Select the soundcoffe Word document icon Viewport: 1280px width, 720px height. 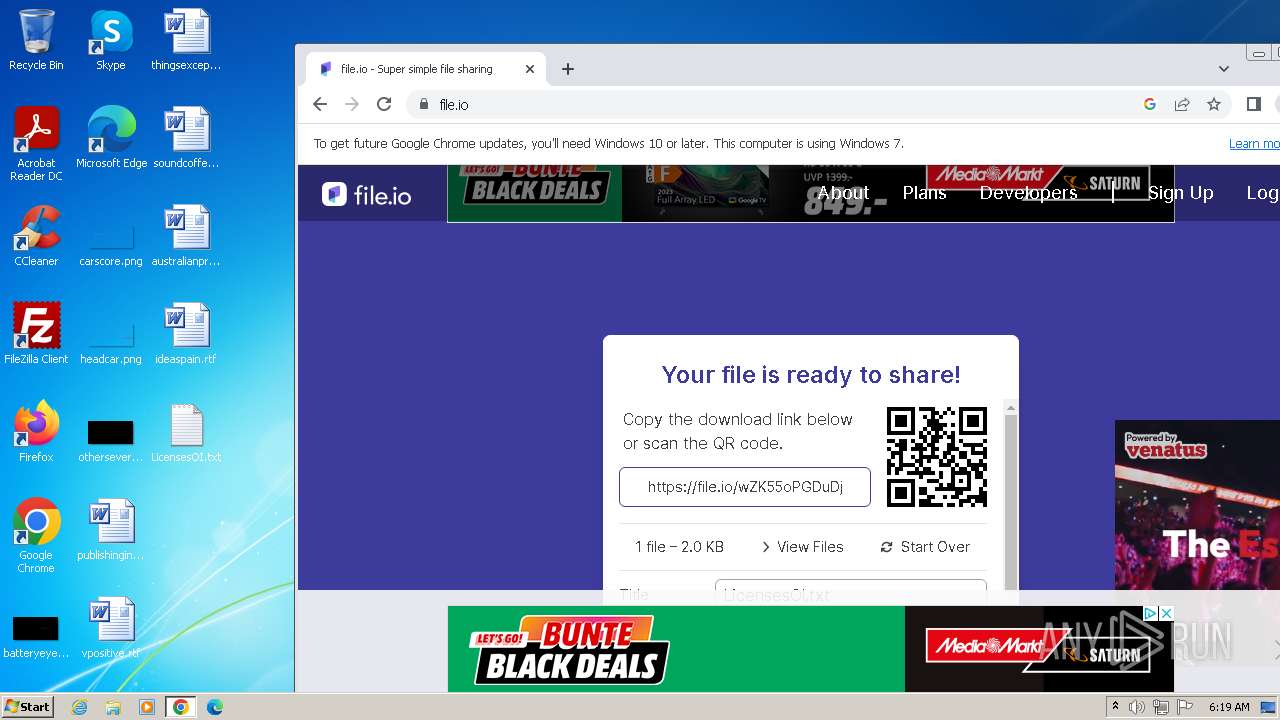point(186,138)
